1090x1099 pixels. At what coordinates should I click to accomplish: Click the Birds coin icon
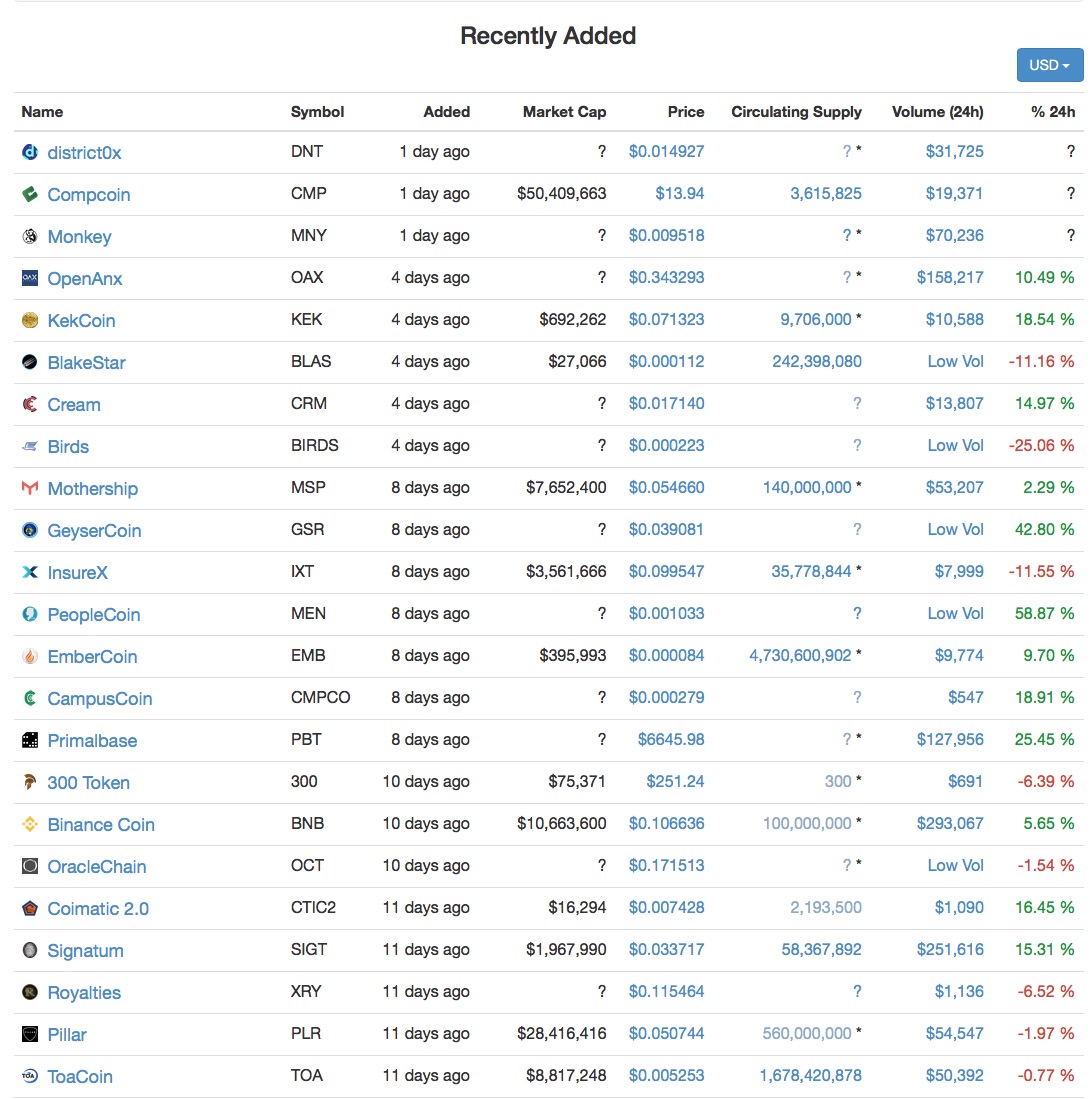click(x=29, y=446)
